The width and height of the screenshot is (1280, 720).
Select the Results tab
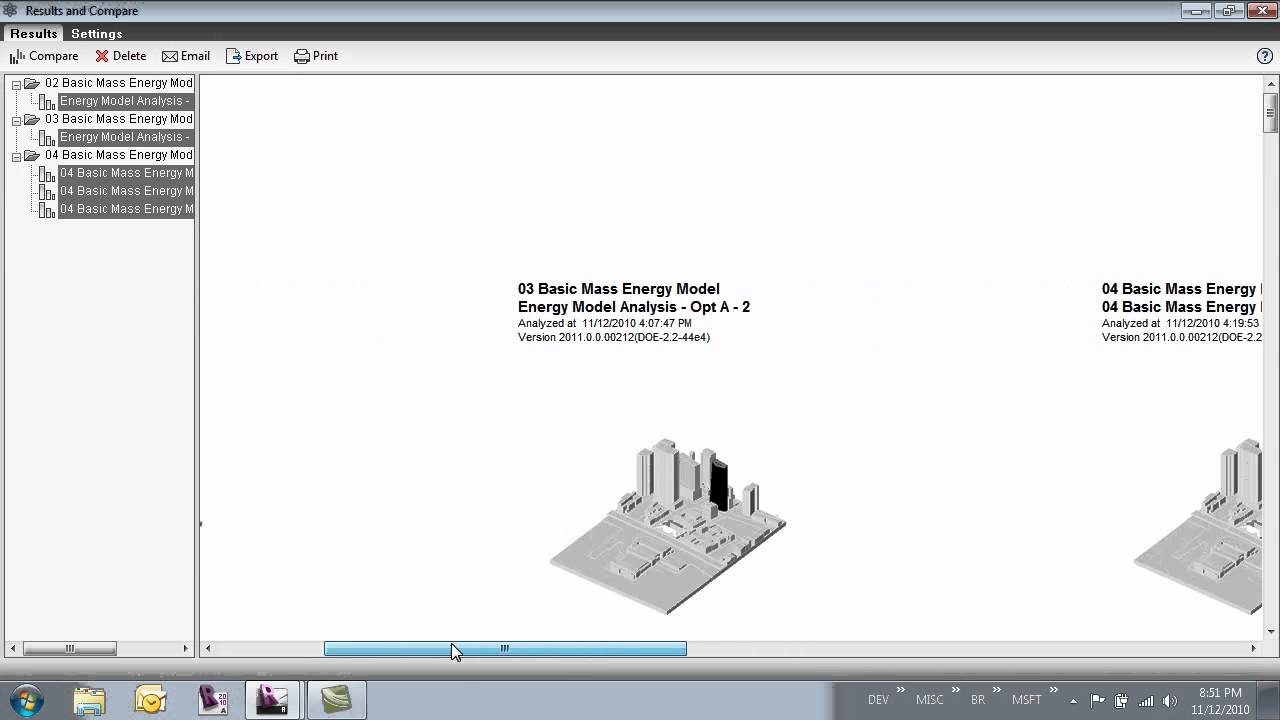(x=33, y=33)
